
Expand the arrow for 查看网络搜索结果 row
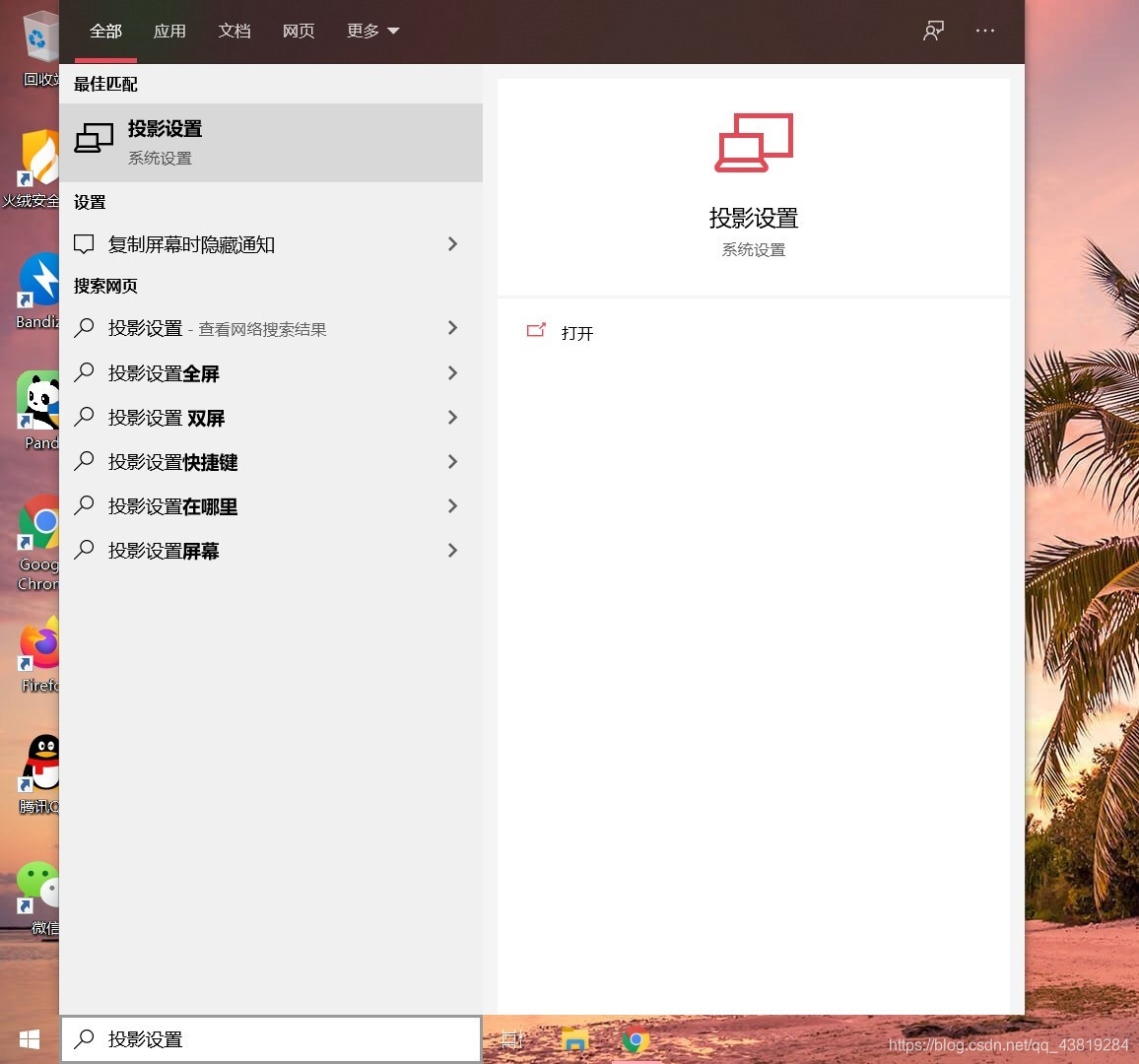point(452,328)
